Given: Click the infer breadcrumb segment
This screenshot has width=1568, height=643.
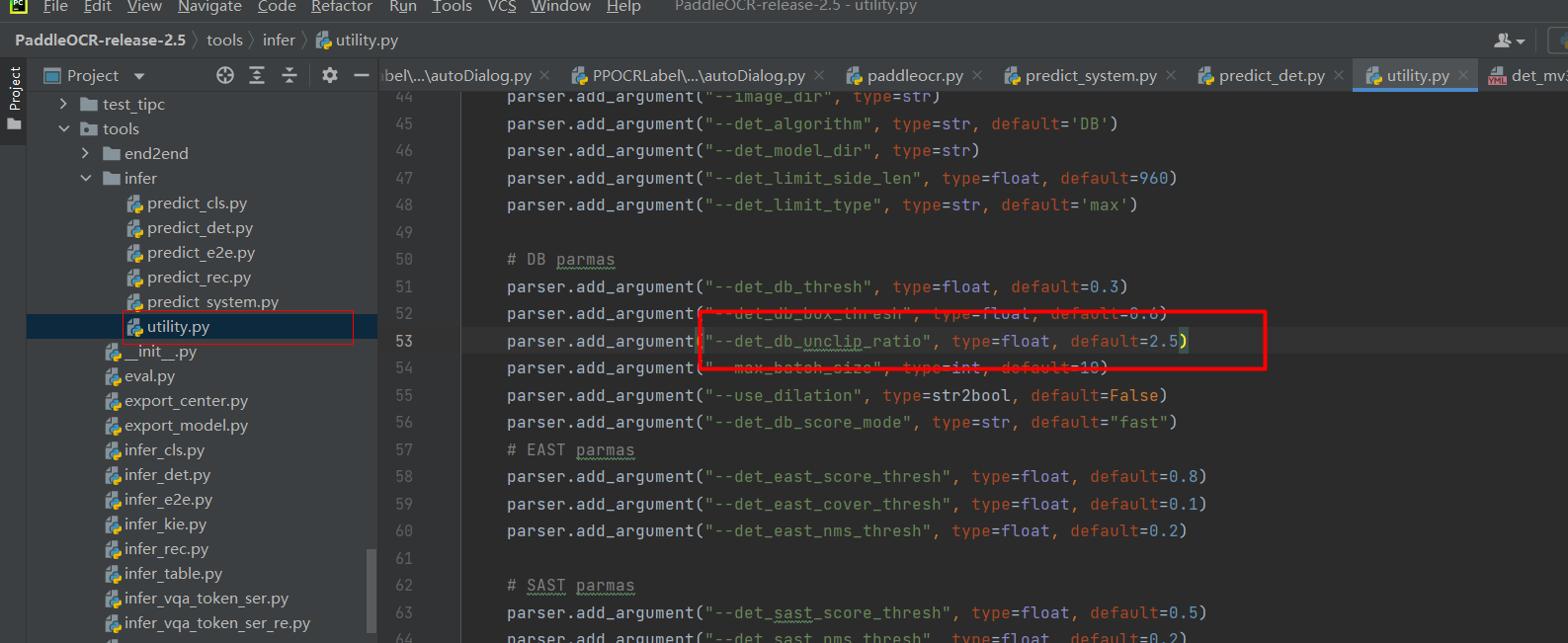Looking at the screenshot, I should [279, 40].
